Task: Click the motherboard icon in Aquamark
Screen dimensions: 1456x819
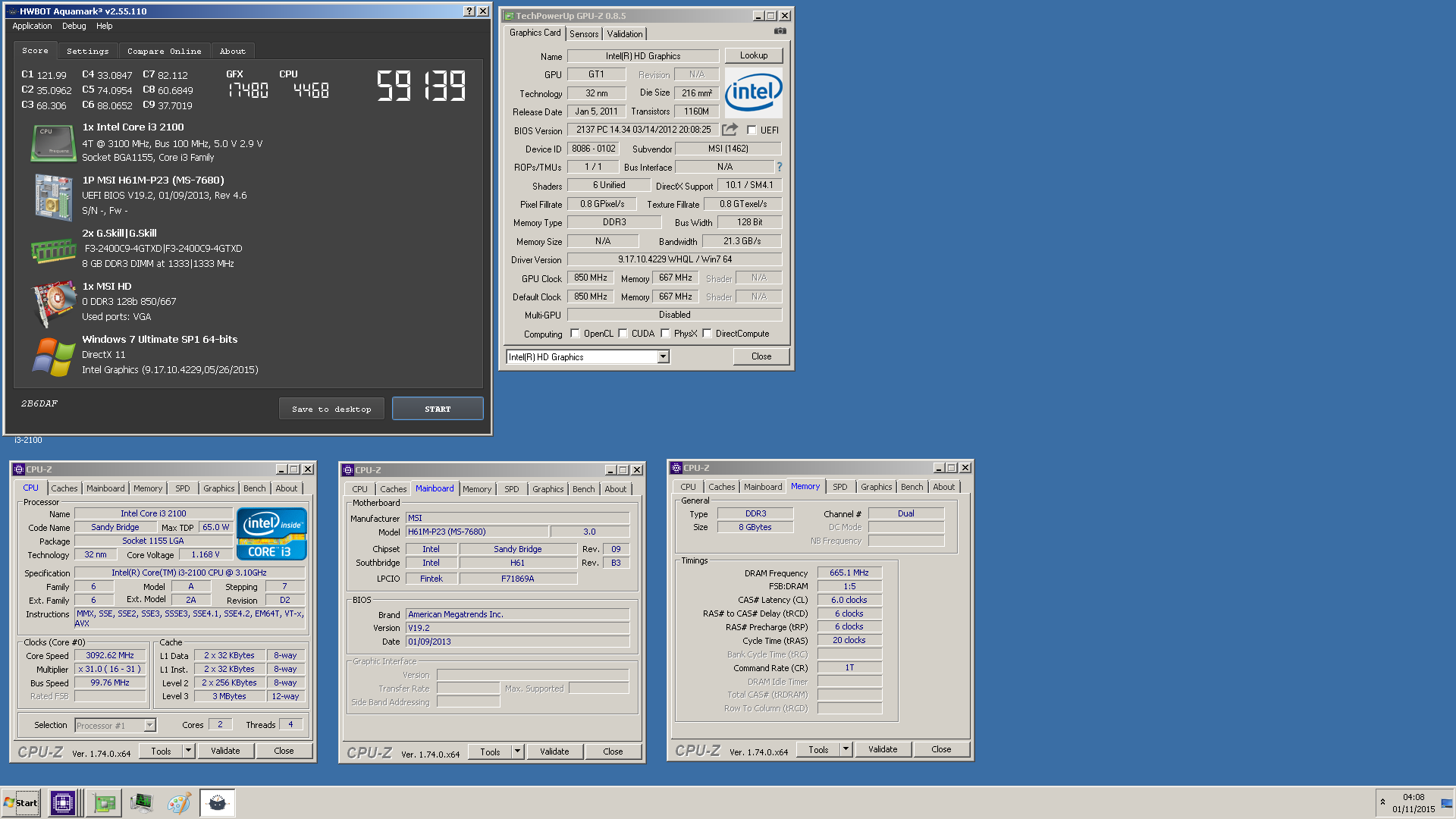Action: (53, 196)
